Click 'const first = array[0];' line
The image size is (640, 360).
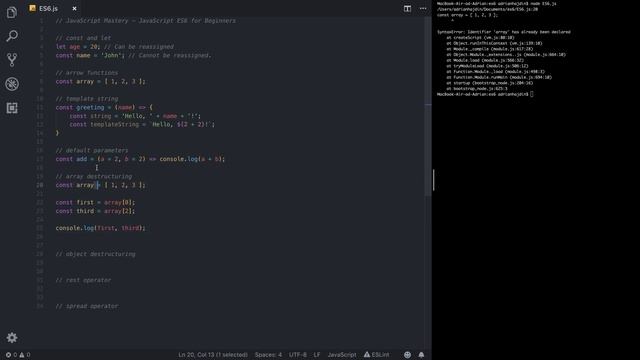pos(95,202)
